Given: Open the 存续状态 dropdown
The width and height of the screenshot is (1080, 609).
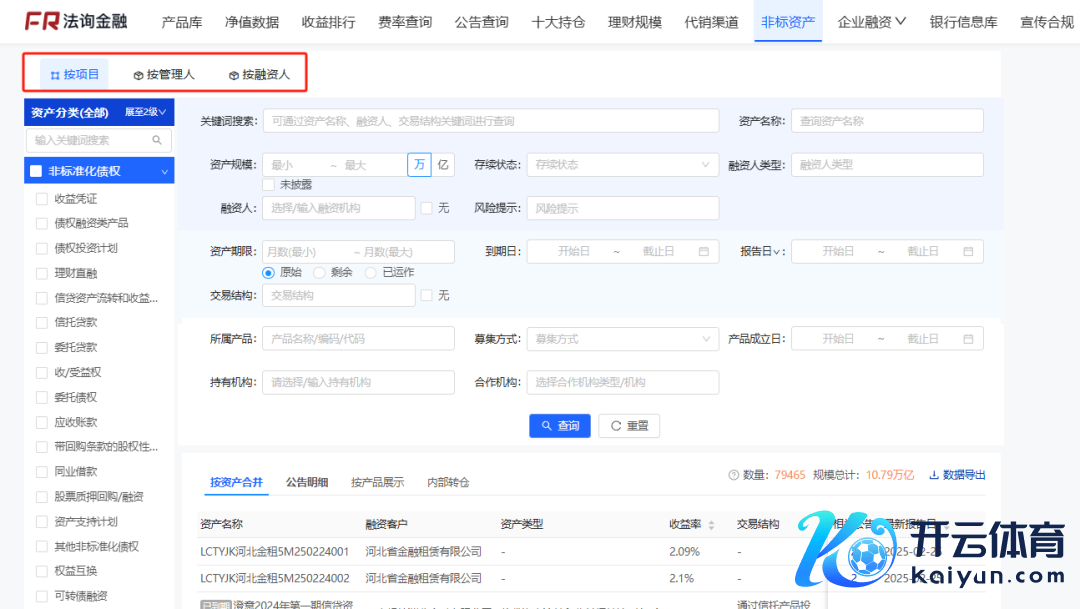Looking at the screenshot, I should (622, 165).
